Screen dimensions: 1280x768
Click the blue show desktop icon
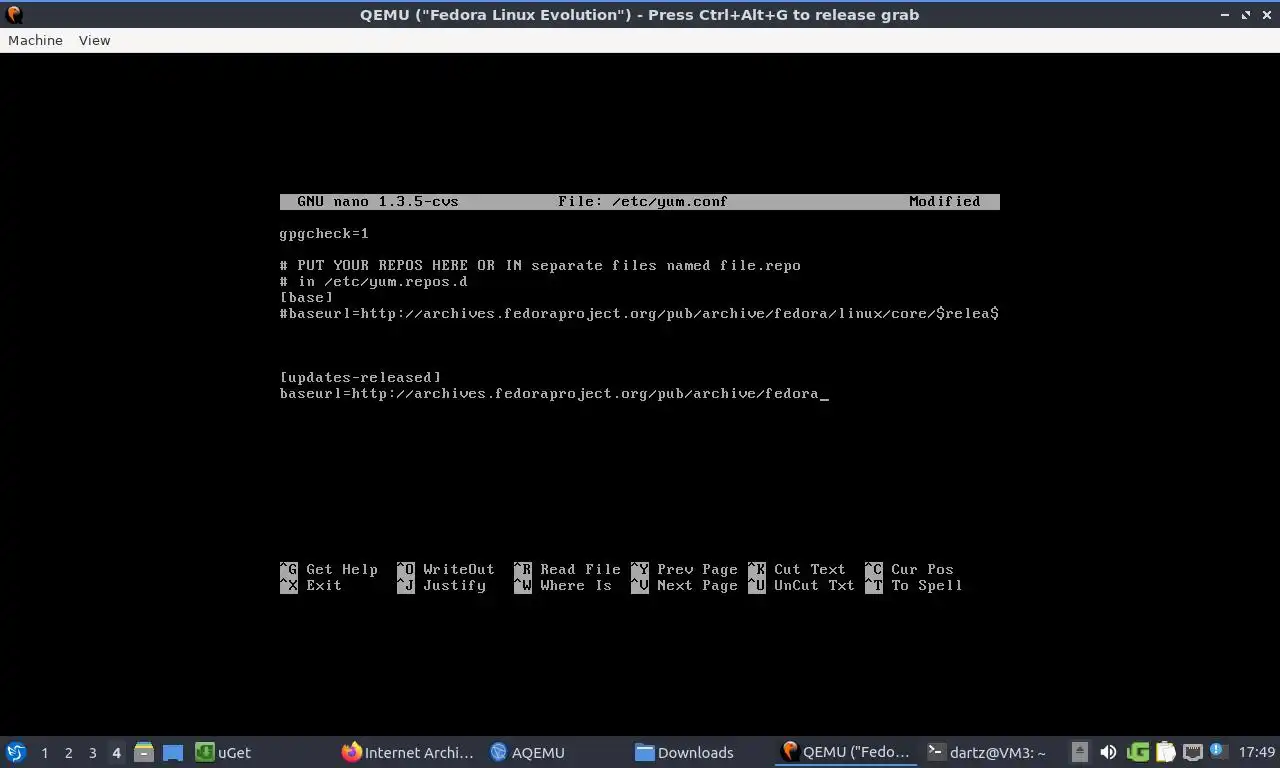click(172, 752)
